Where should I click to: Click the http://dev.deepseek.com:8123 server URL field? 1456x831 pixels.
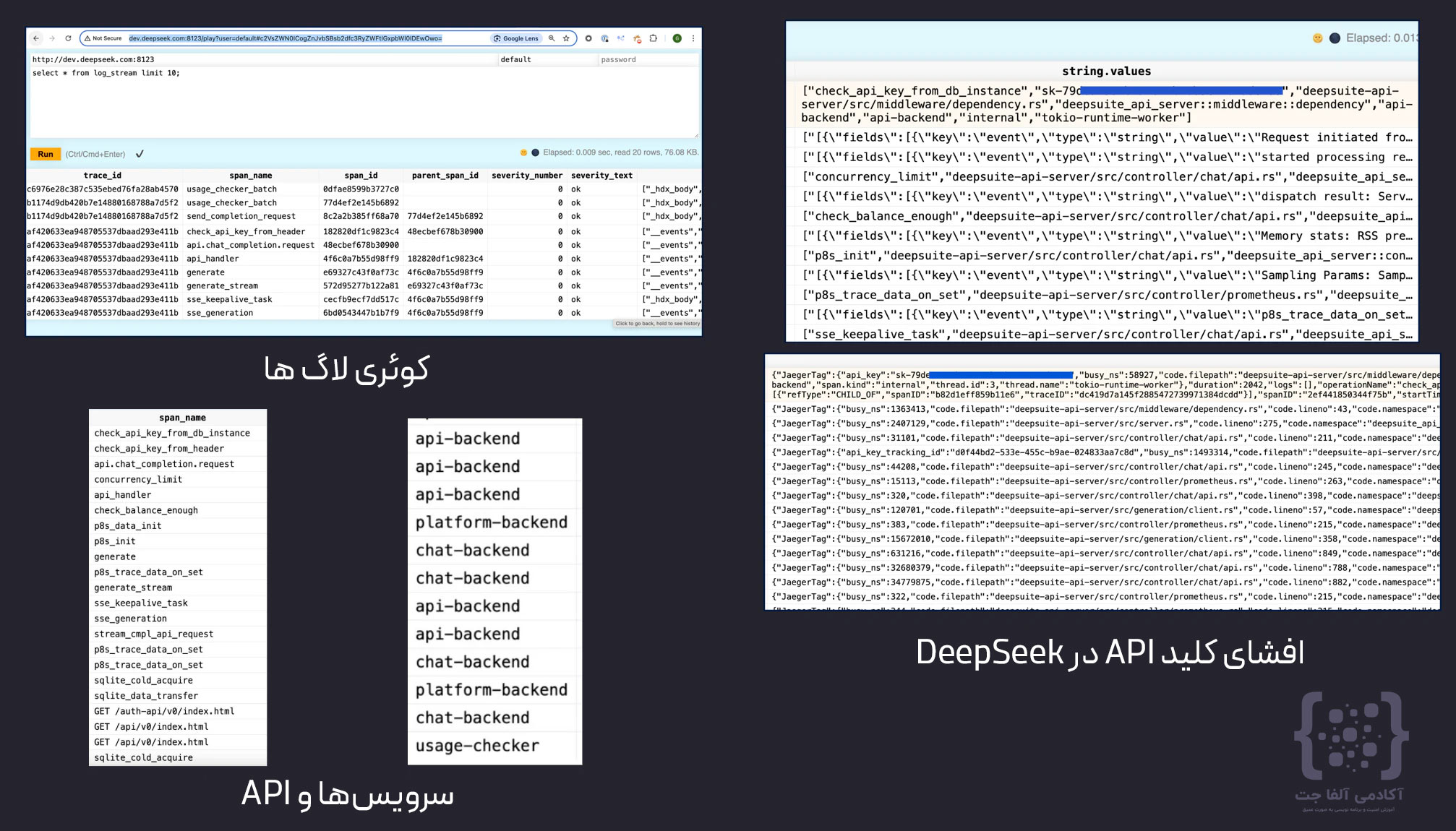[x=263, y=59]
